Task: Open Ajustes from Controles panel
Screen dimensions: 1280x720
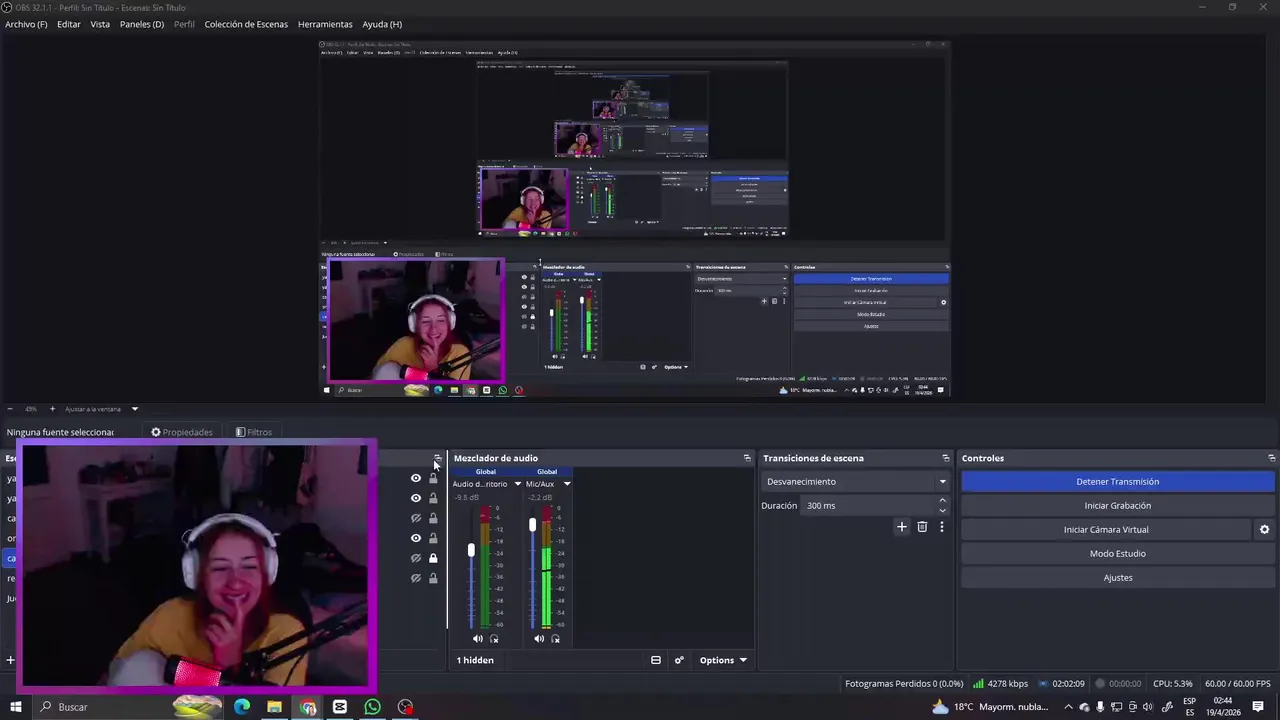Action: click(1117, 577)
